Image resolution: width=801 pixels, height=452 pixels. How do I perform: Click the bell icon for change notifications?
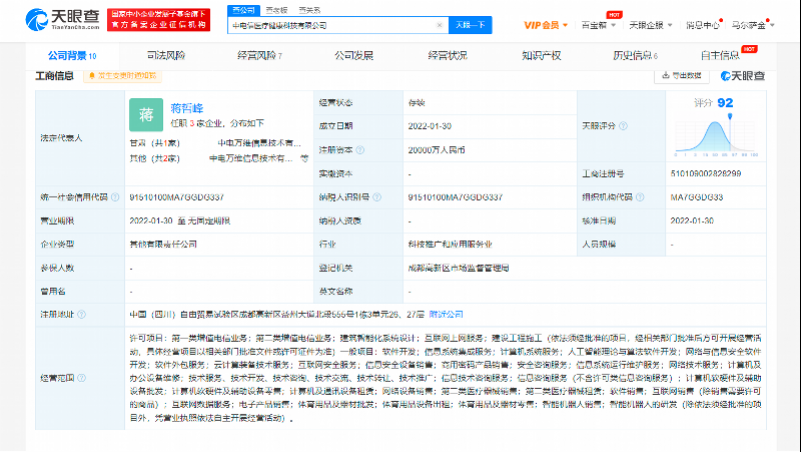pyautogui.click(x=92, y=76)
